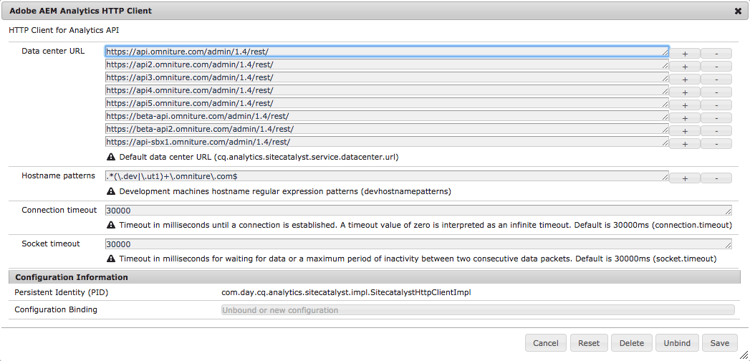Click the Unbind button
Image resolution: width=750 pixels, height=361 pixels.
point(677,343)
